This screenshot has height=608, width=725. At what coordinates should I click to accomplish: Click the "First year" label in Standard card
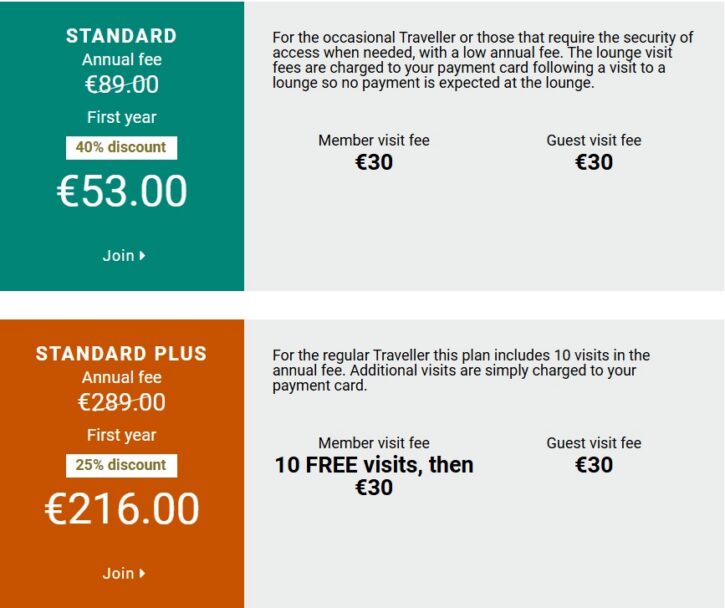(x=121, y=117)
